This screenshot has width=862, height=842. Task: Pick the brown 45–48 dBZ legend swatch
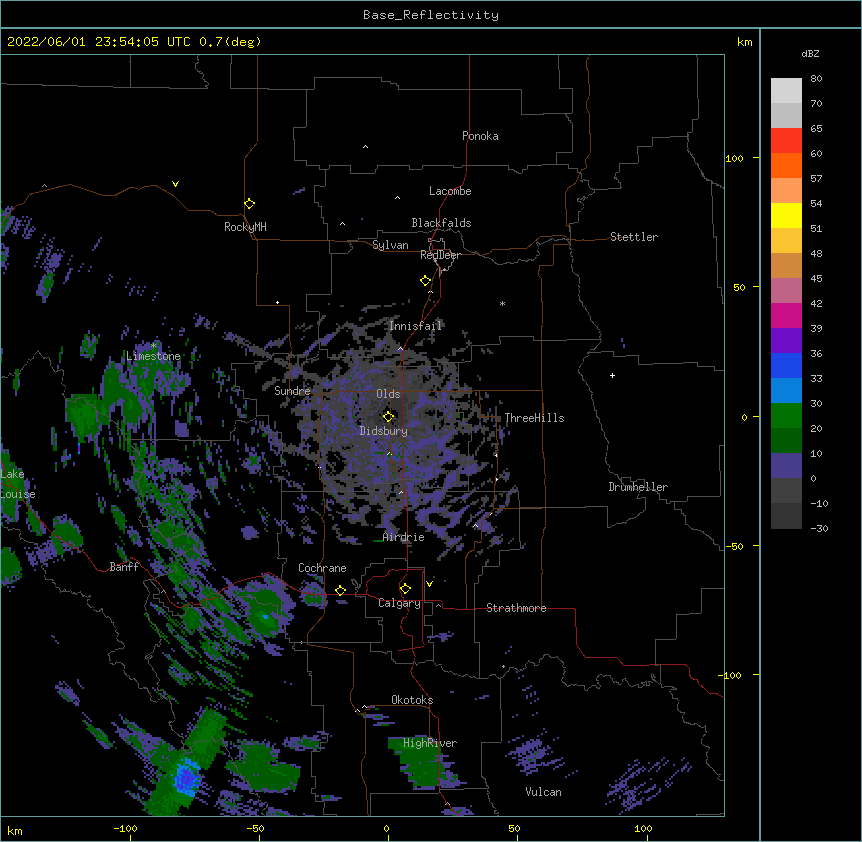786,265
